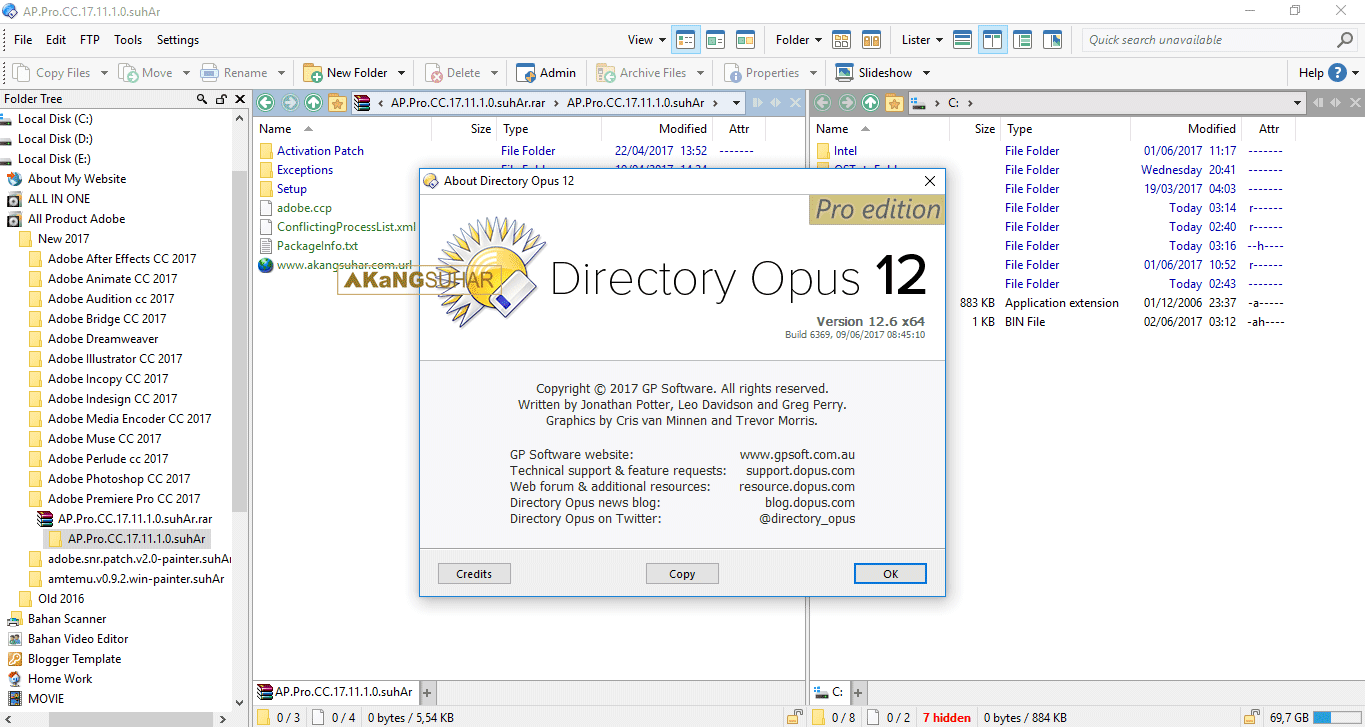Go back in the right C: pane
This screenshot has width=1365, height=727.
[823, 102]
